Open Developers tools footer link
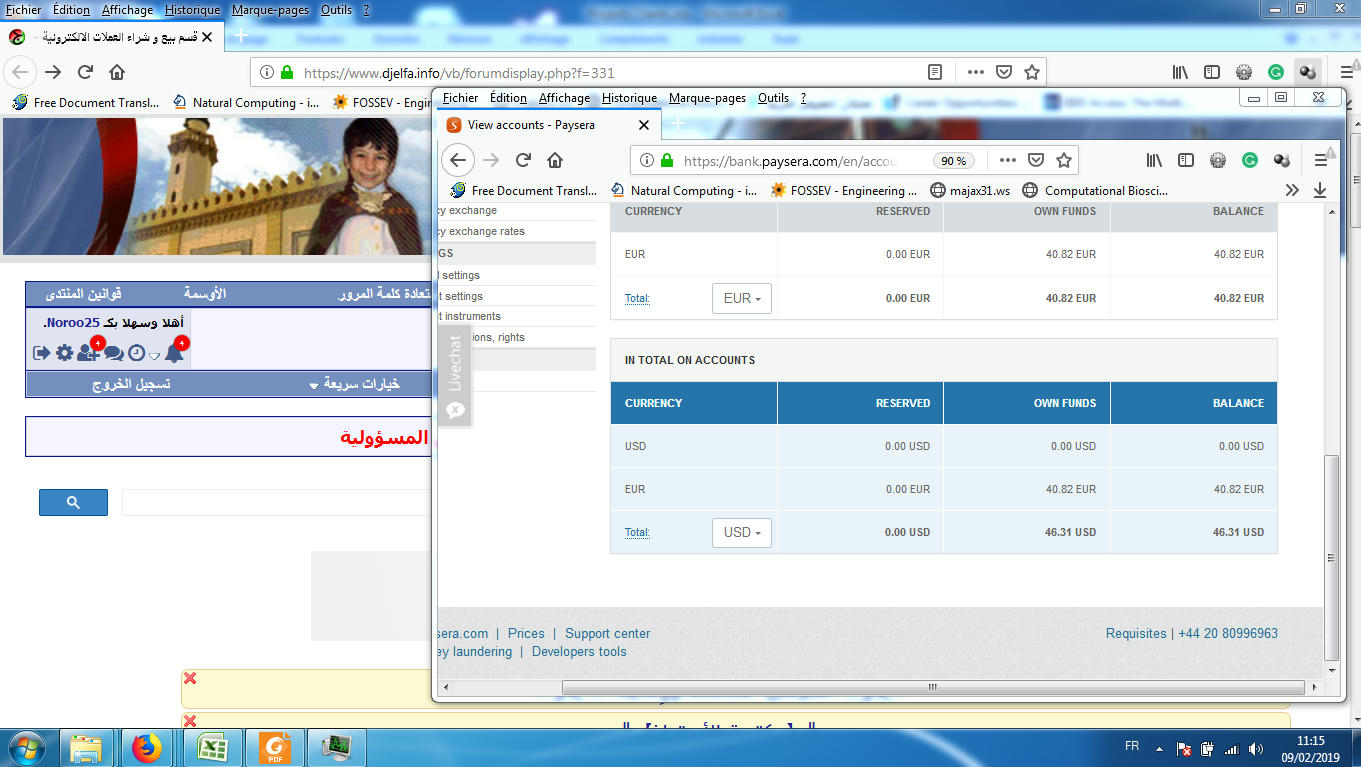 [579, 651]
